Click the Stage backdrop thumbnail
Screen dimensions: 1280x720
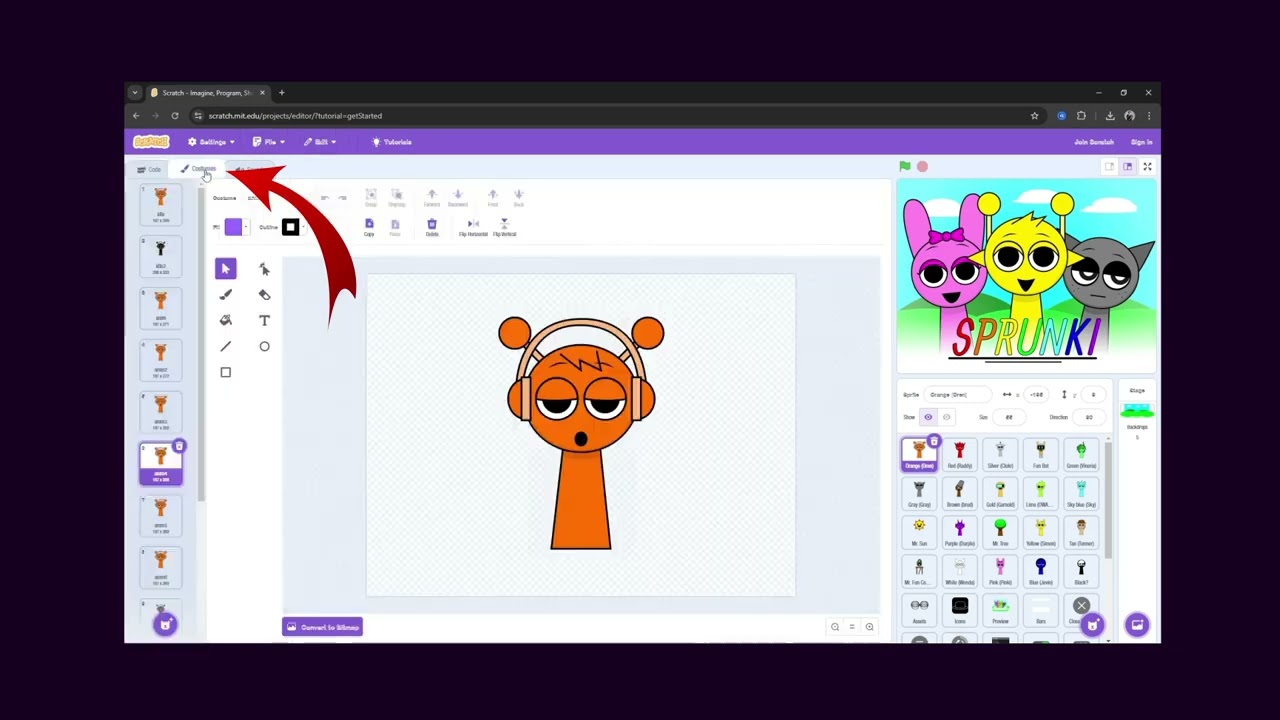(x=1137, y=411)
